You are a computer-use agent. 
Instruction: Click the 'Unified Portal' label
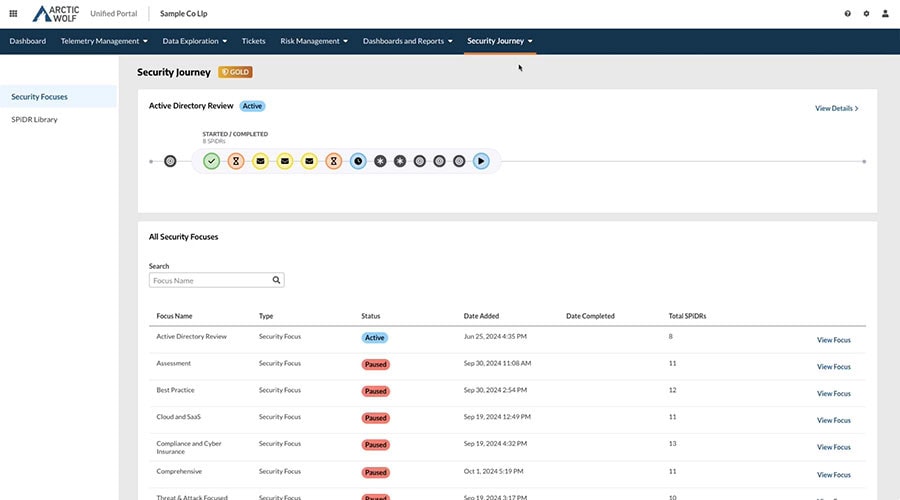[114, 14]
